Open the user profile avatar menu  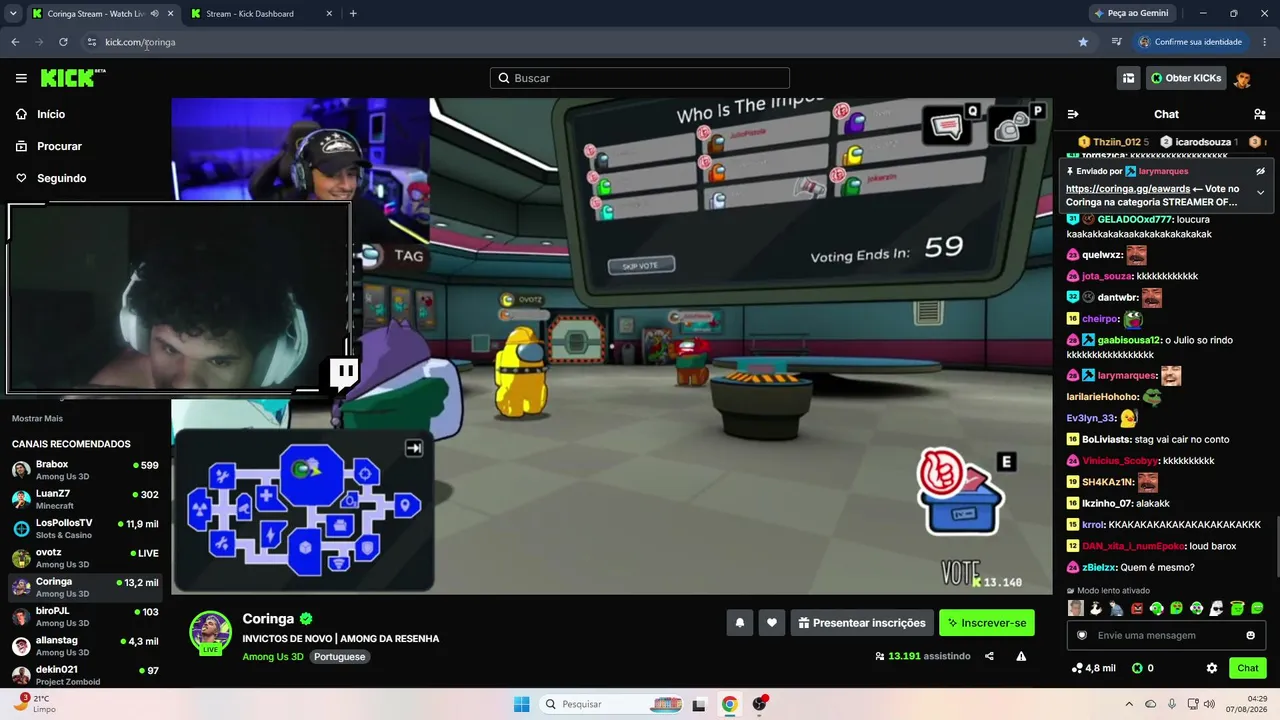pyautogui.click(x=1243, y=78)
